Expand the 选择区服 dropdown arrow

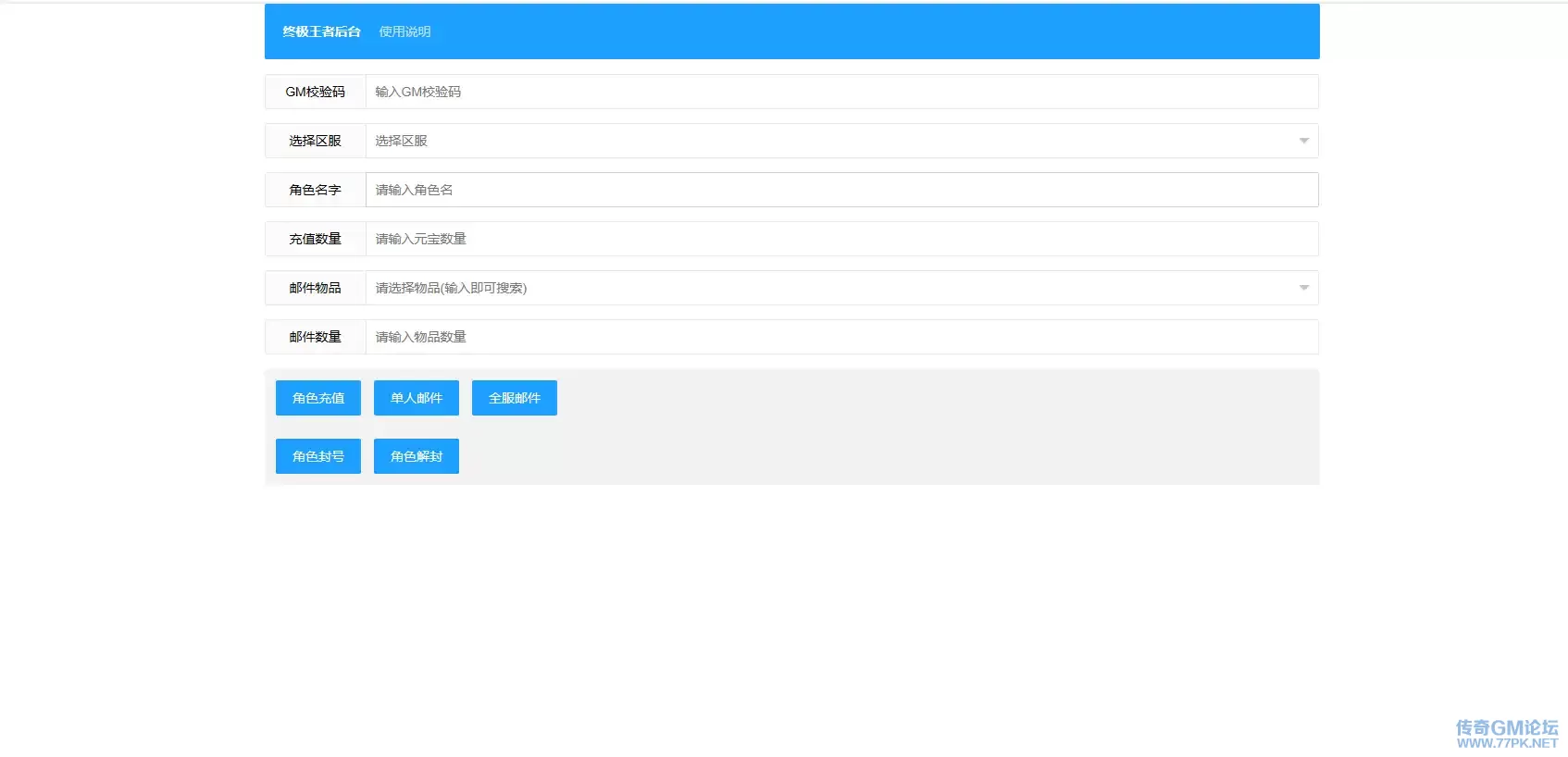coord(1303,141)
